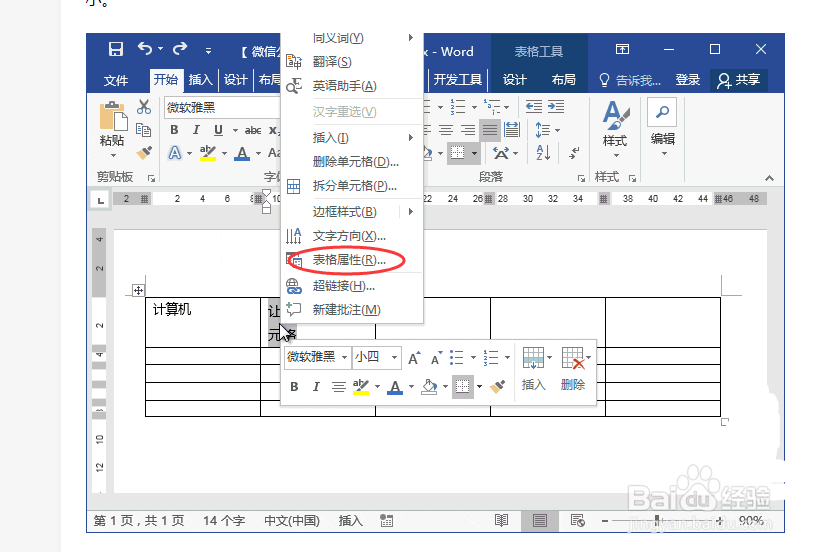818x552 pixels.
Task: Switch to the Insert (插入) tab
Action: click(x=200, y=80)
